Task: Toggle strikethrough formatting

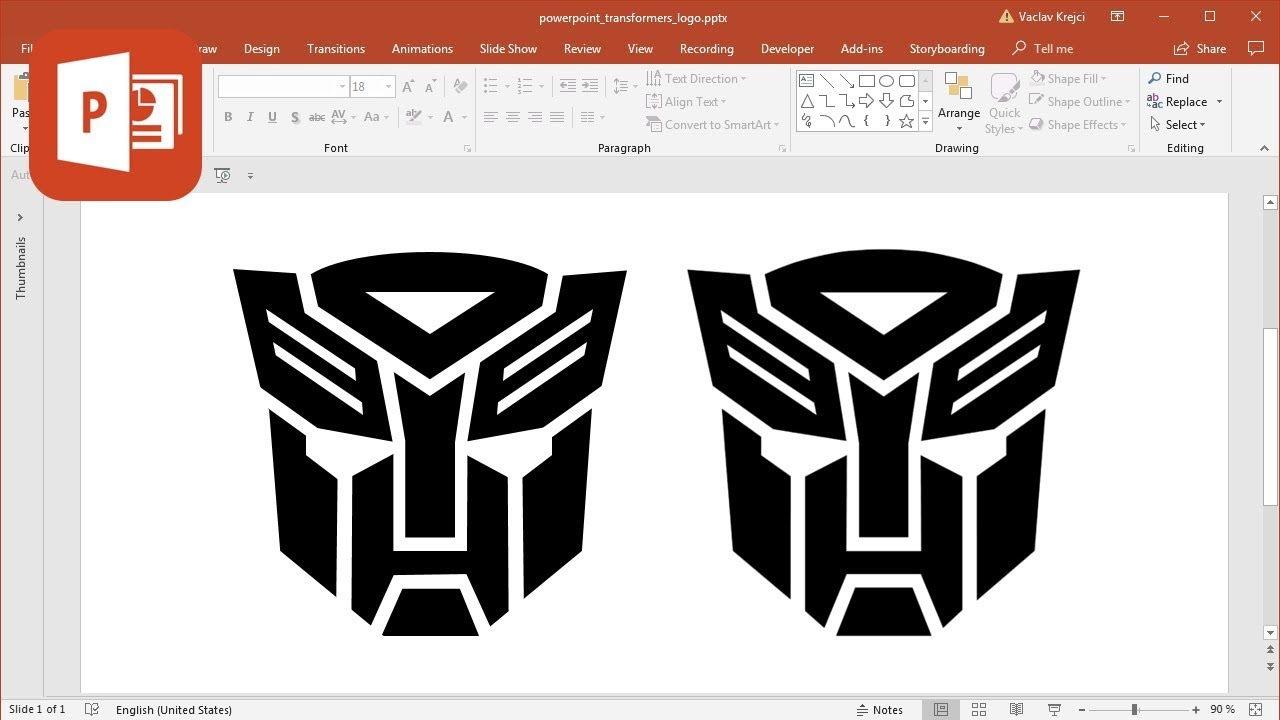Action: [317, 117]
